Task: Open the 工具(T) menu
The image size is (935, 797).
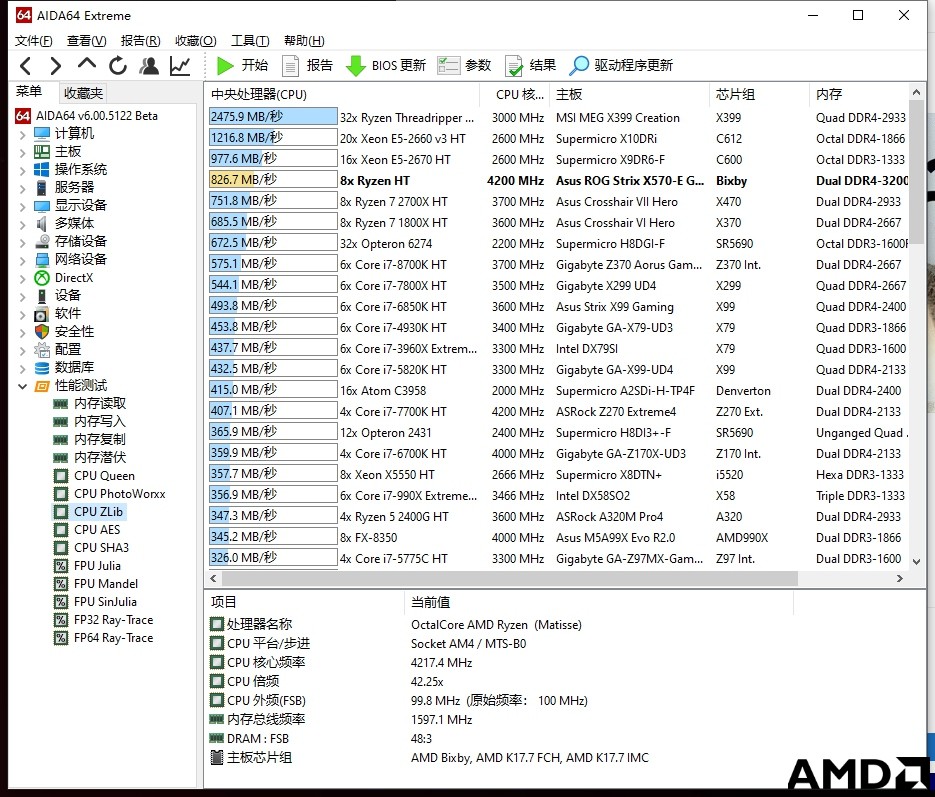Action: pos(250,41)
